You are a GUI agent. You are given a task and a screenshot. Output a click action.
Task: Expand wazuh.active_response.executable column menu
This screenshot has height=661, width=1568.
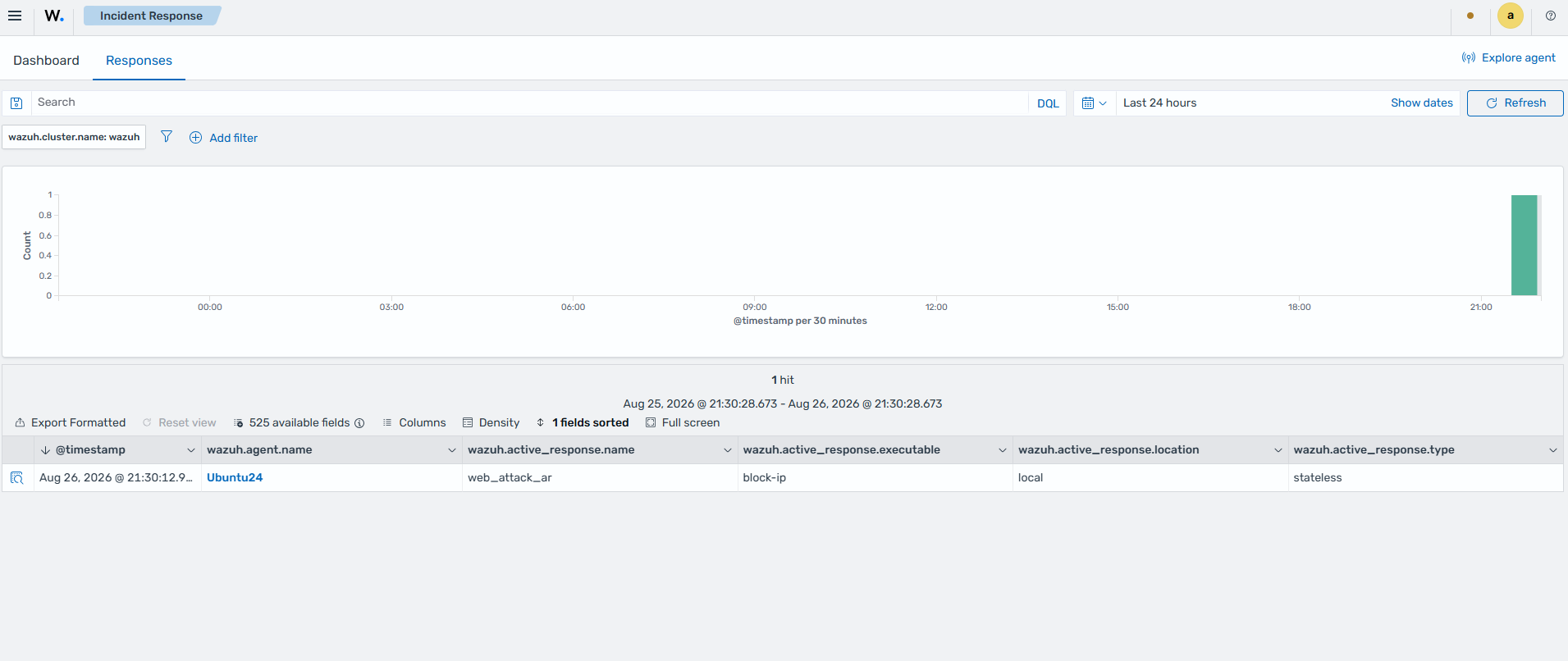coord(1003,450)
